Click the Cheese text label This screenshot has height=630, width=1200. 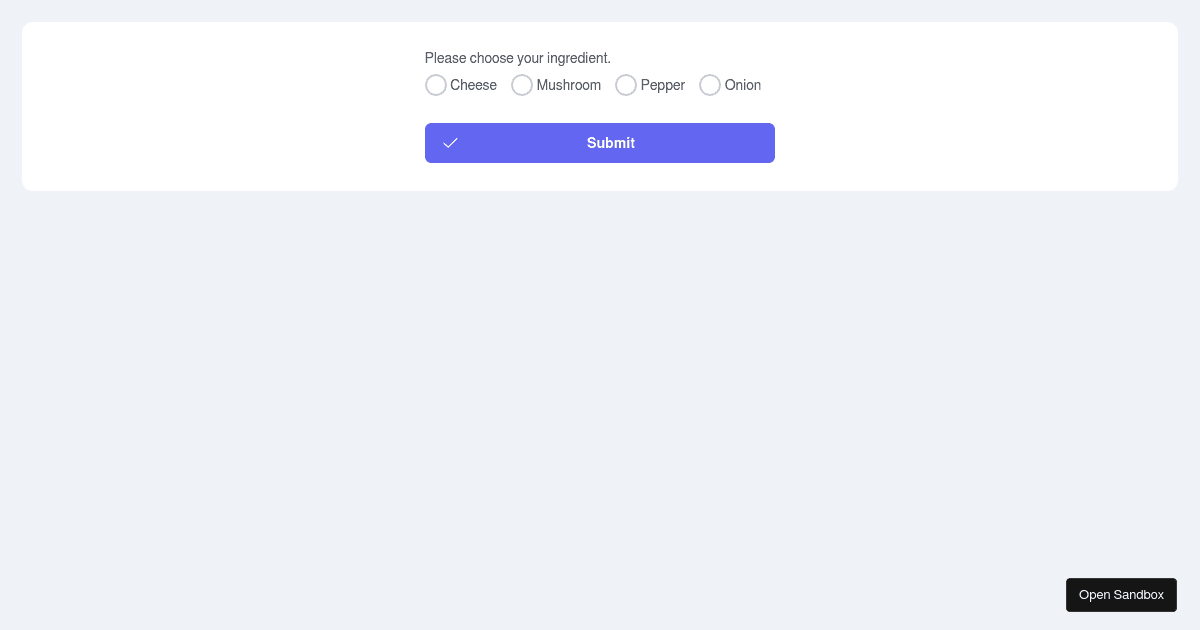[x=473, y=85]
